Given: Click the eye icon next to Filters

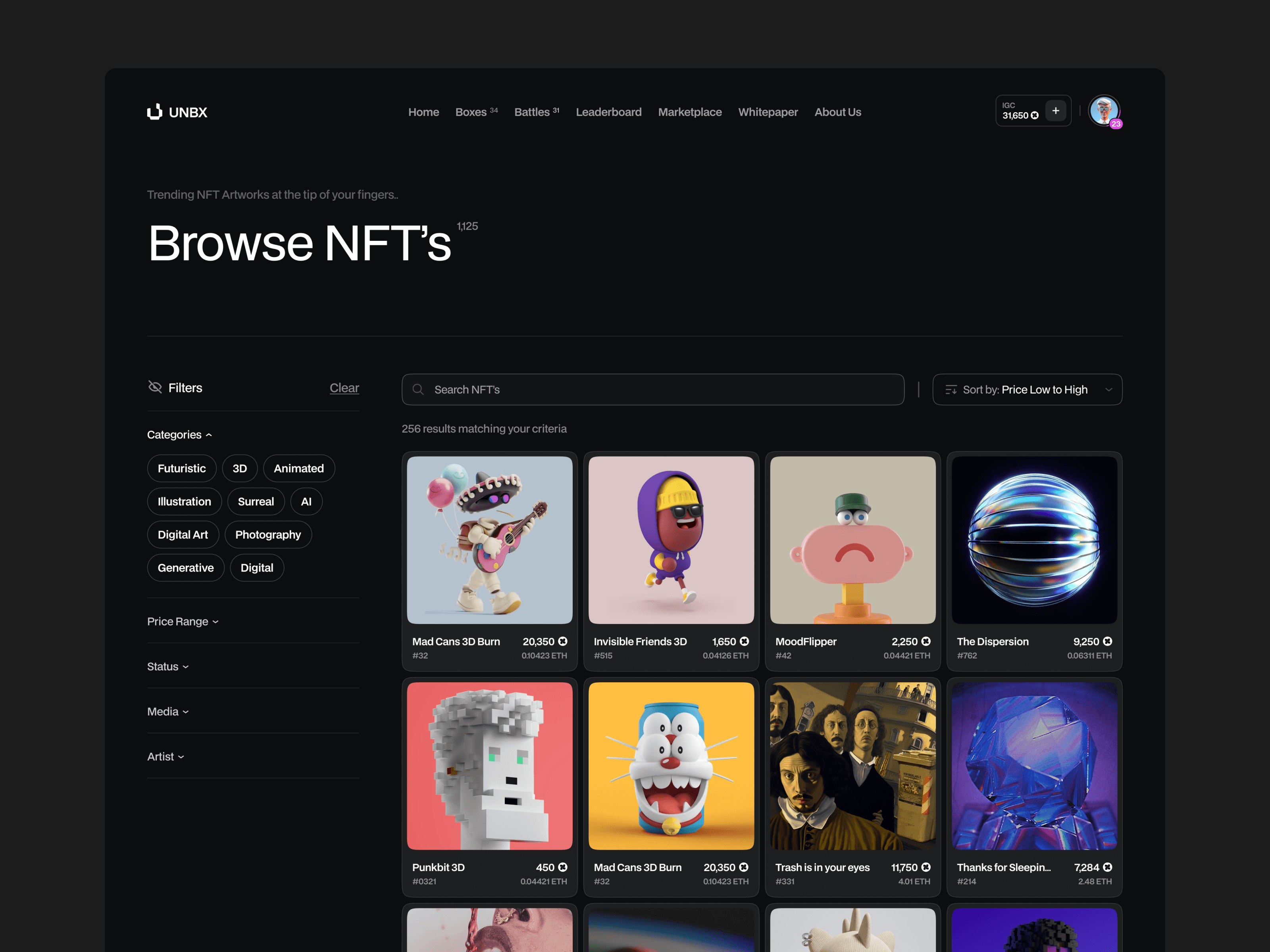Looking at the screenshot, I should (x=155, y=387).
